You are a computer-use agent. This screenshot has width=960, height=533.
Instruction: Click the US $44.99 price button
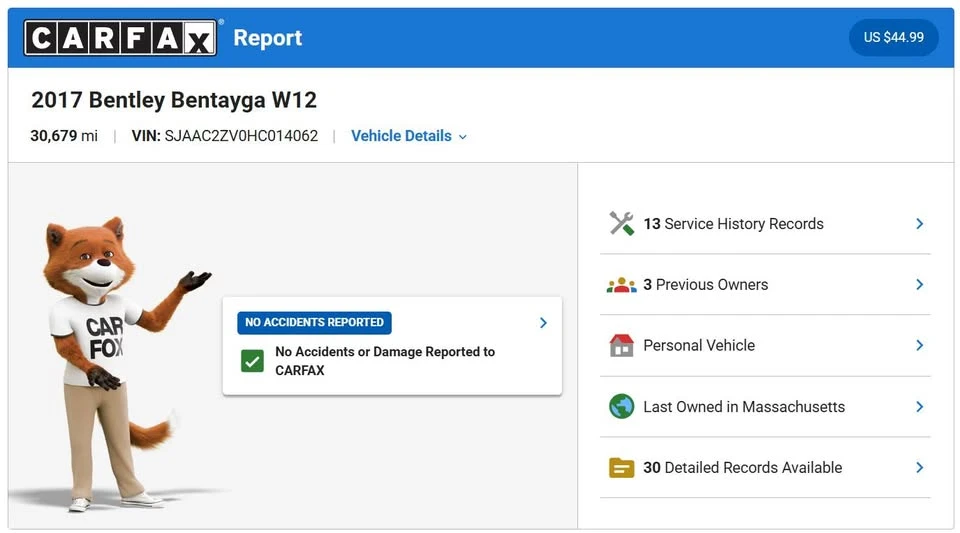click(893, 37)
